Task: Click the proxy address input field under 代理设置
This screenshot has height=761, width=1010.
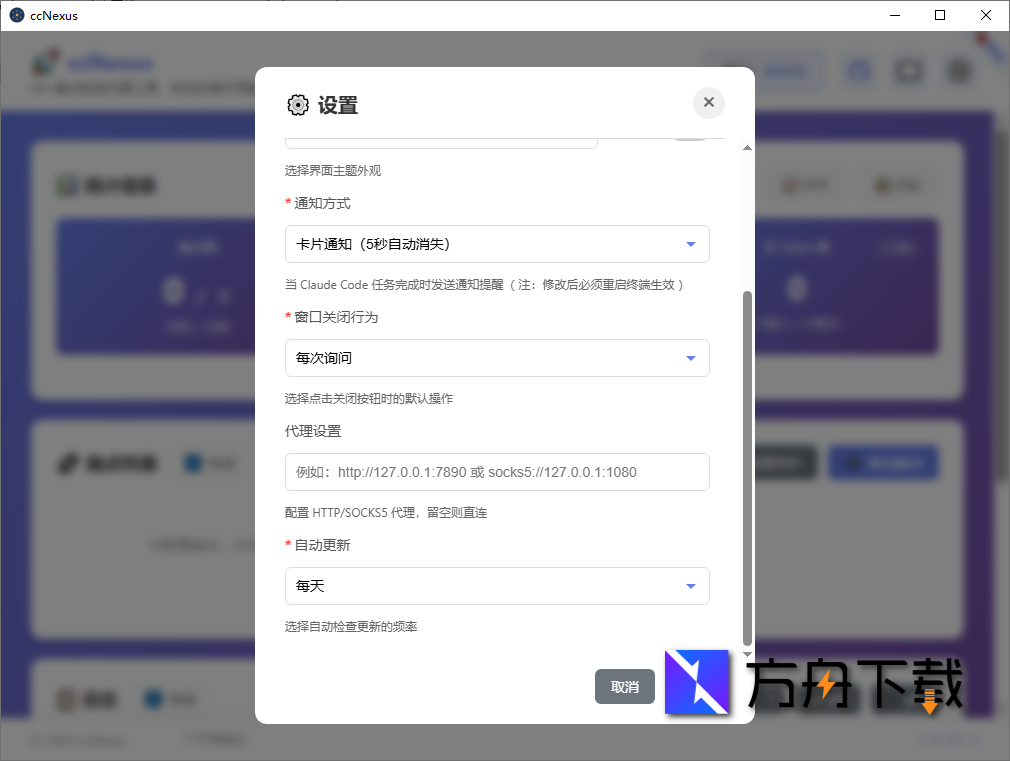Action: point(497,472)
